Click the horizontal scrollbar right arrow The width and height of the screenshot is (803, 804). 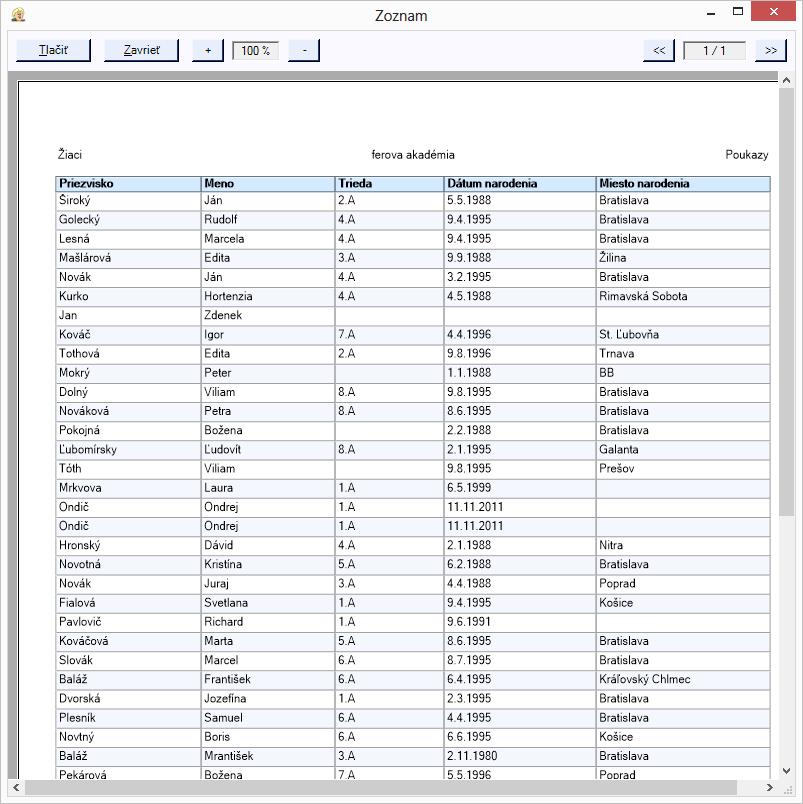(769, 787)
